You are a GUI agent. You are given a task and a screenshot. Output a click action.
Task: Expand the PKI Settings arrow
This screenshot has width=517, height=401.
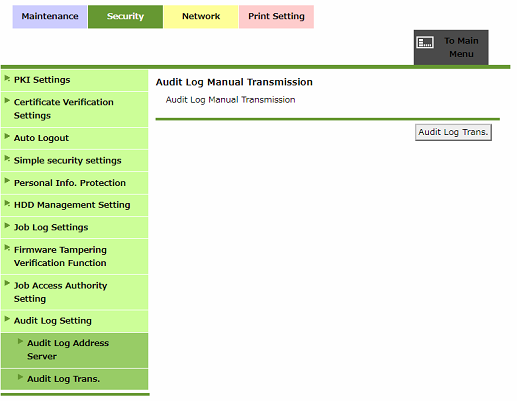(7, 78)
